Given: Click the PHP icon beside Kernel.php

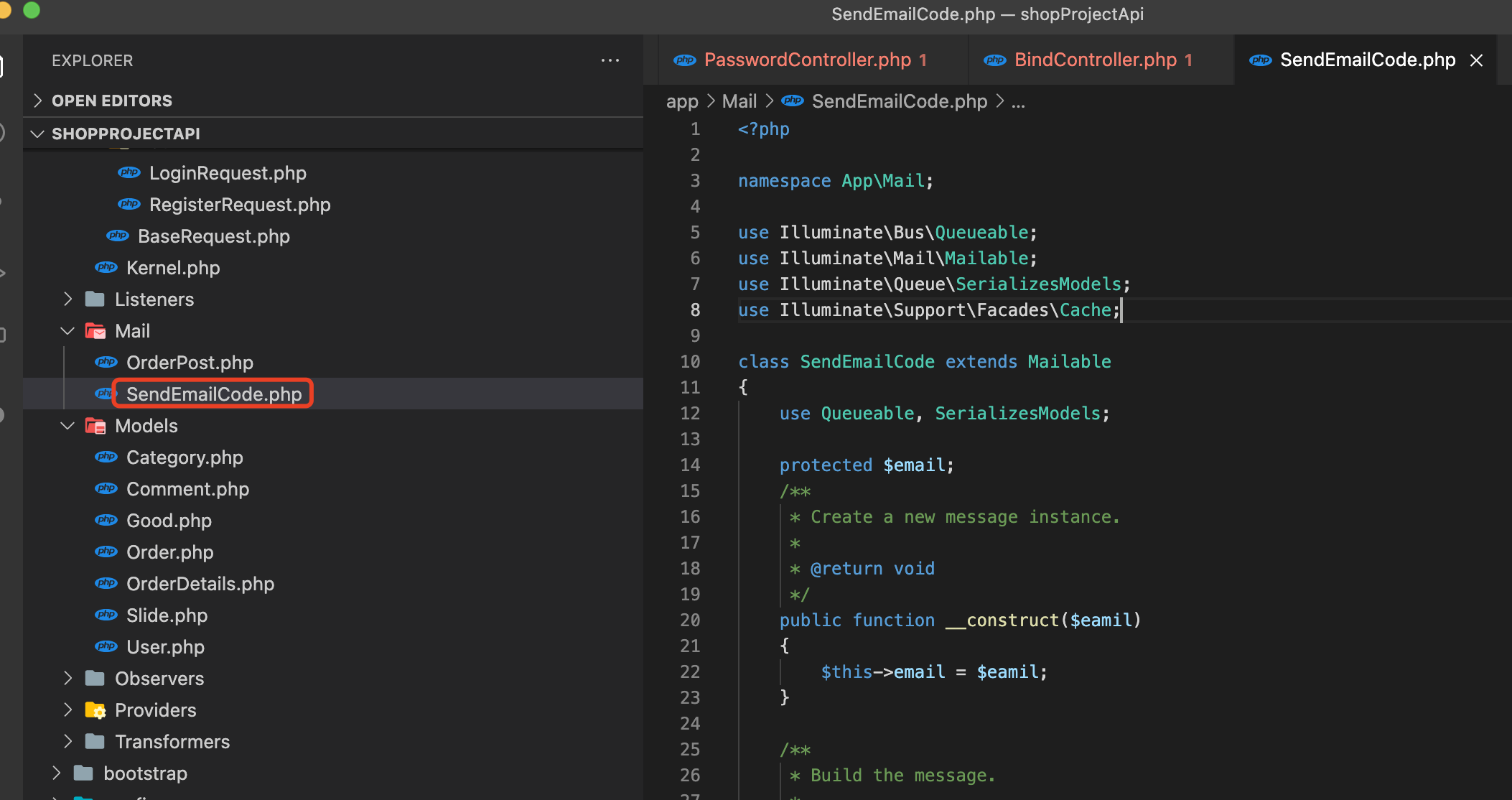Looking at the screenshot, I should [106, 268].
